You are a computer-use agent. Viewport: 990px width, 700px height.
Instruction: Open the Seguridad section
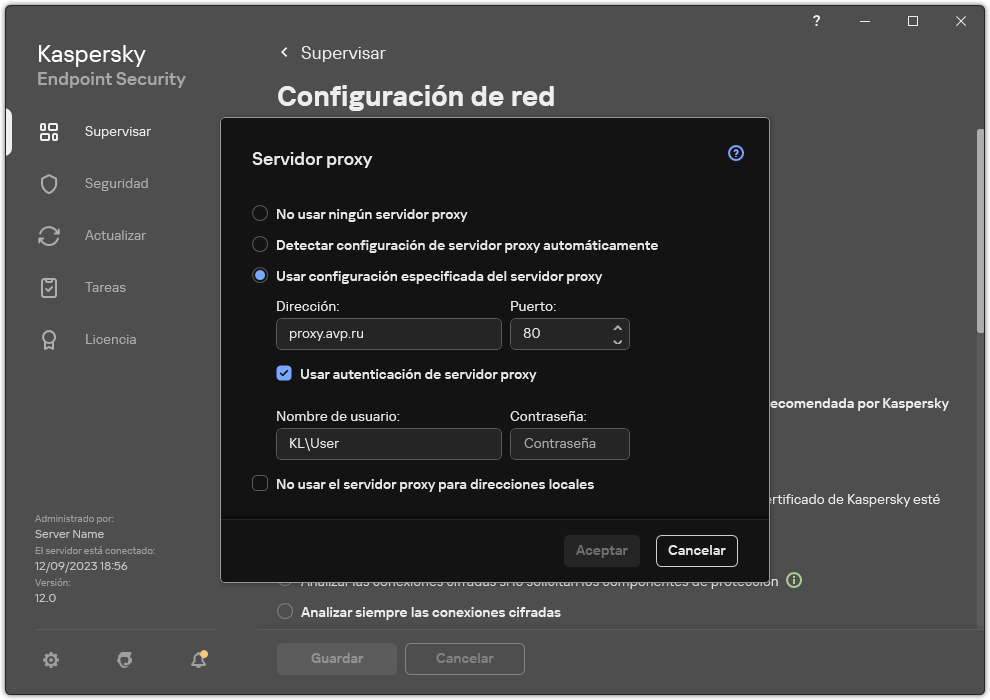49,183
